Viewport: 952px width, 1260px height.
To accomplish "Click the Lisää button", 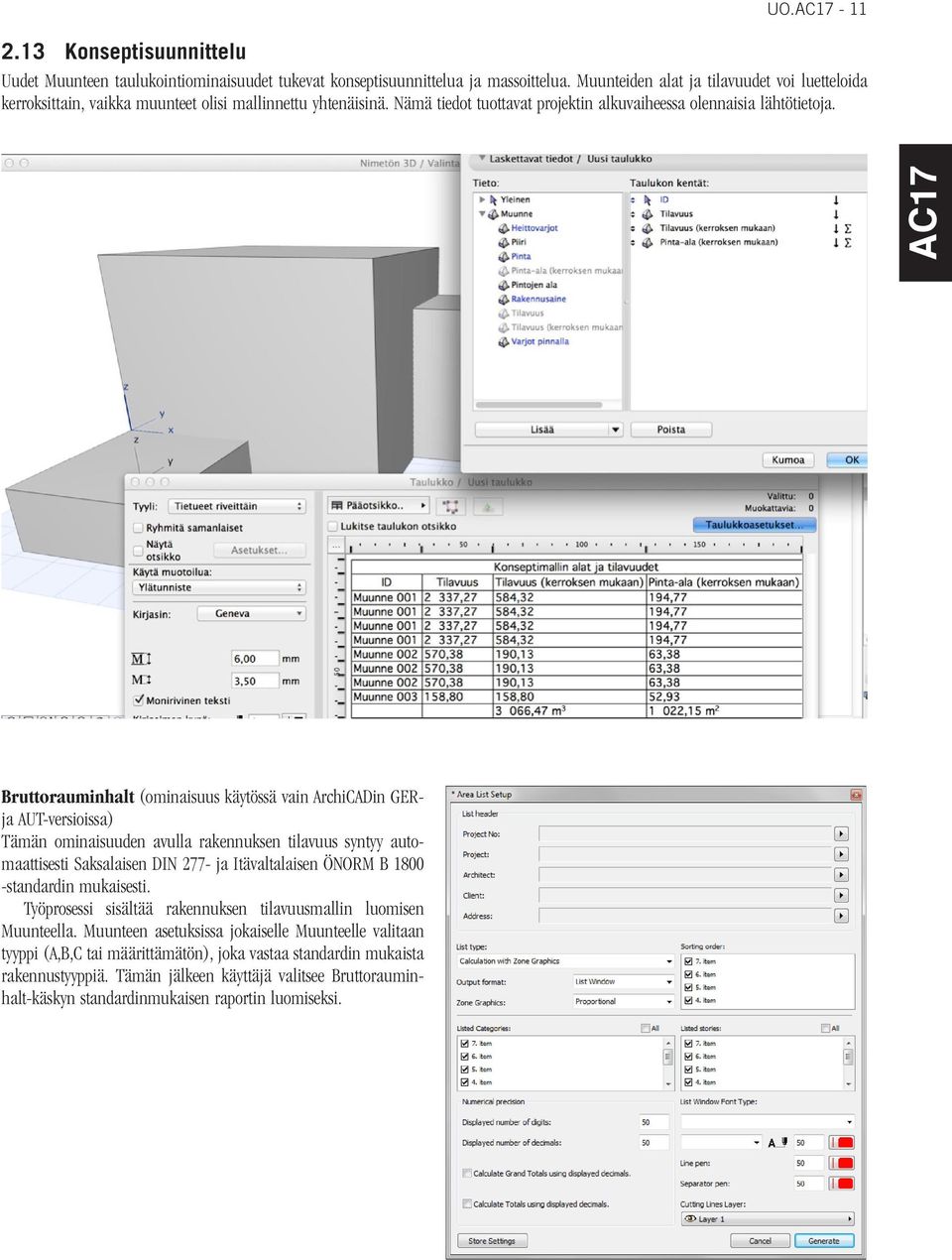I will [541, 430].
